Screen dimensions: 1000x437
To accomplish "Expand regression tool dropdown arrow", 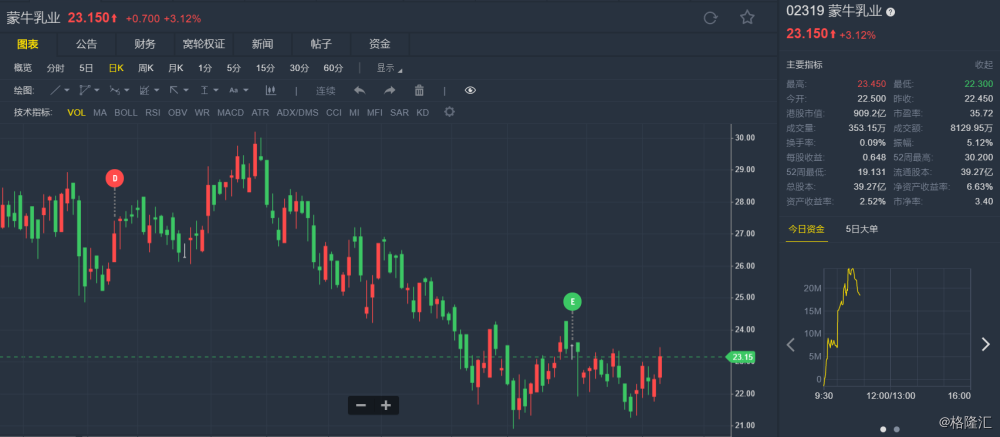I will point(156,91).
